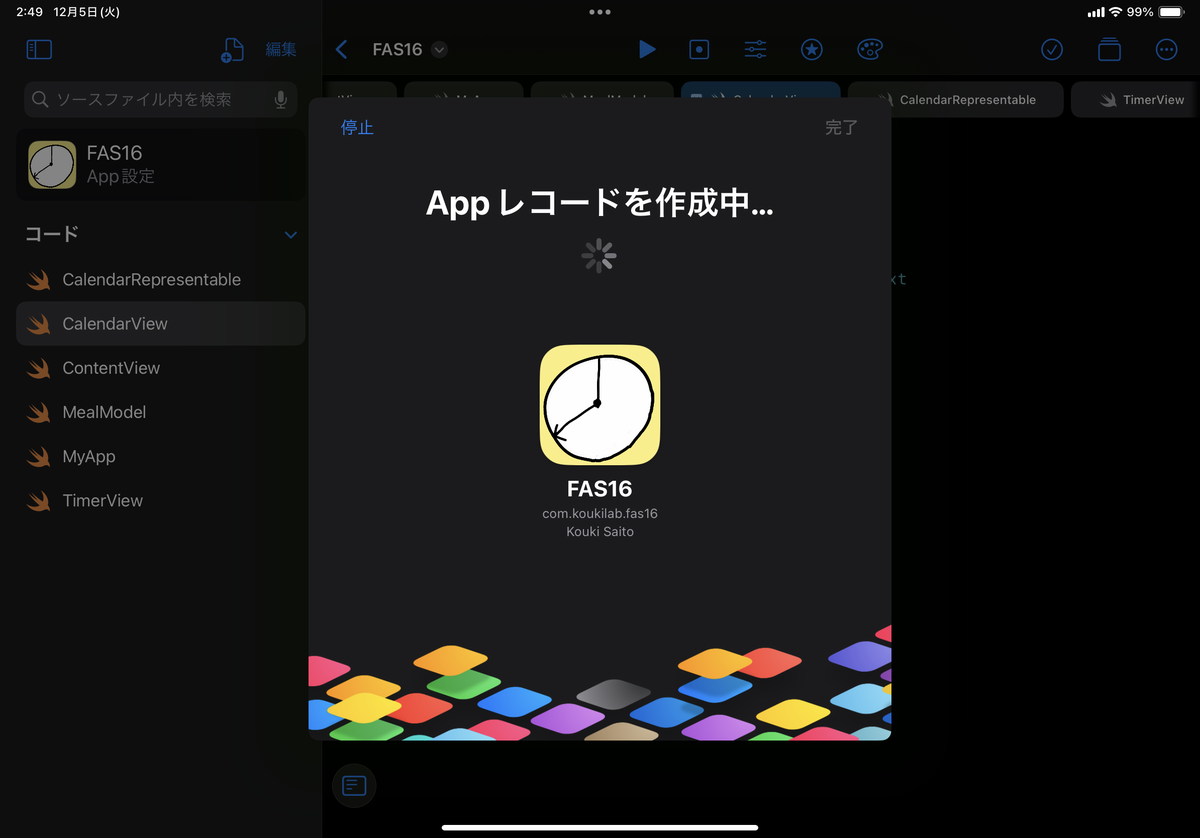Tap the three-dot multitasking control at top
The height and width of the screenshot is (838, 1200).
pyautogui.click(x=600, y=12)
